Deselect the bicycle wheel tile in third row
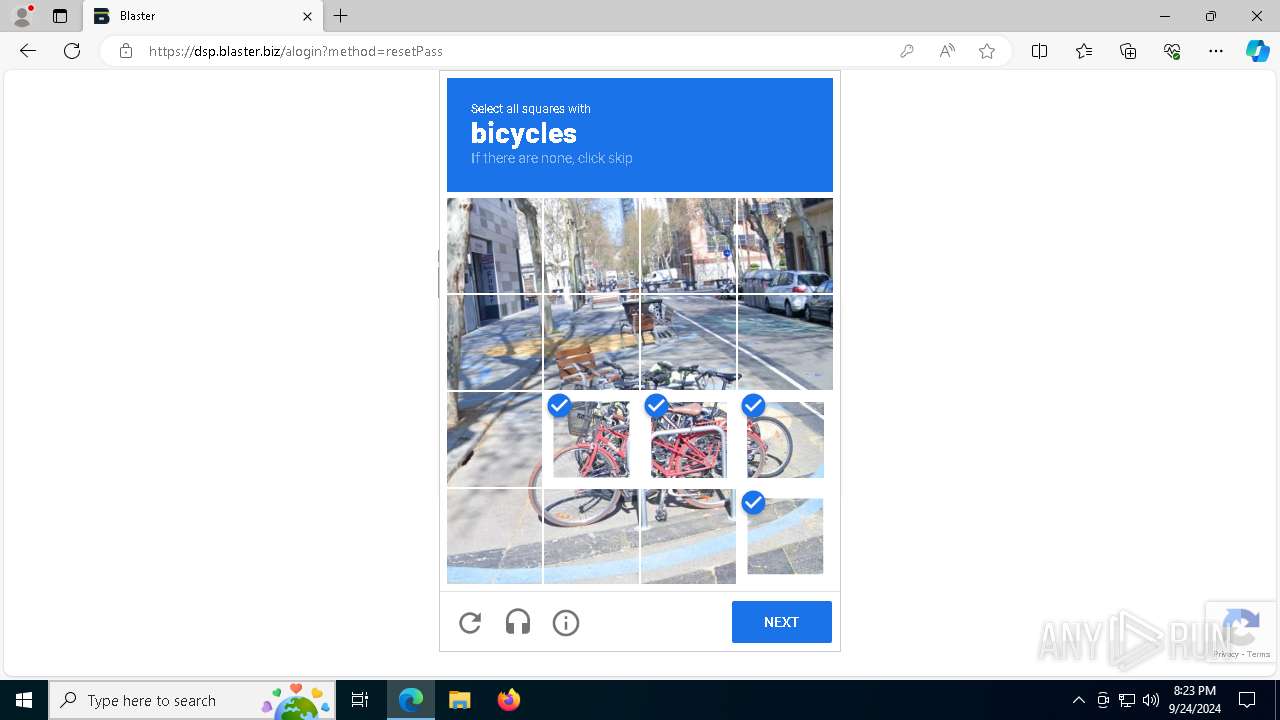The height and width of the screenshot is (720, 1280). tap(785, 439)
